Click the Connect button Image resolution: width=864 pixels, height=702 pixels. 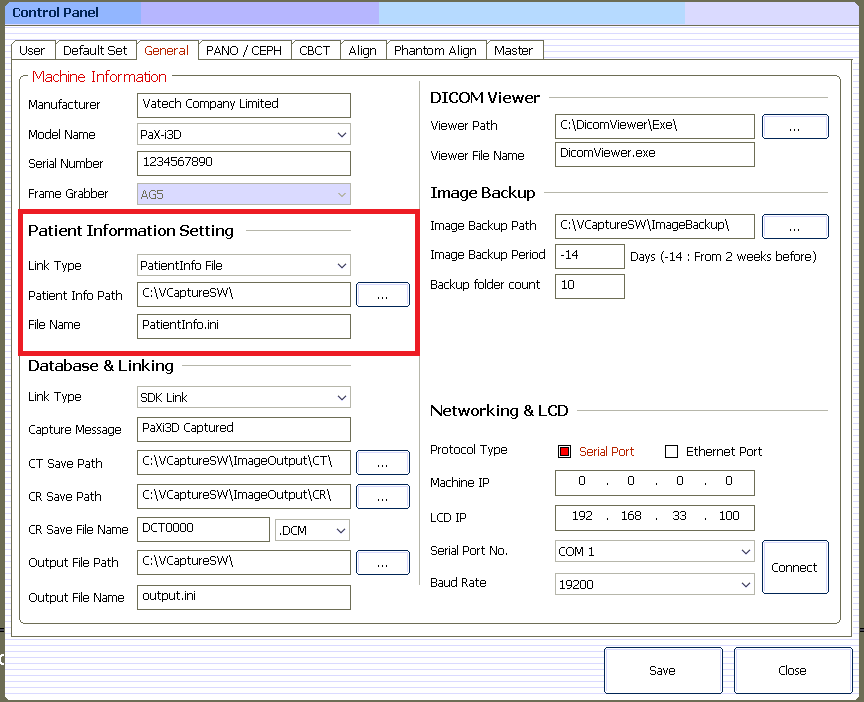pyautogui.click(x=795, y=567)
